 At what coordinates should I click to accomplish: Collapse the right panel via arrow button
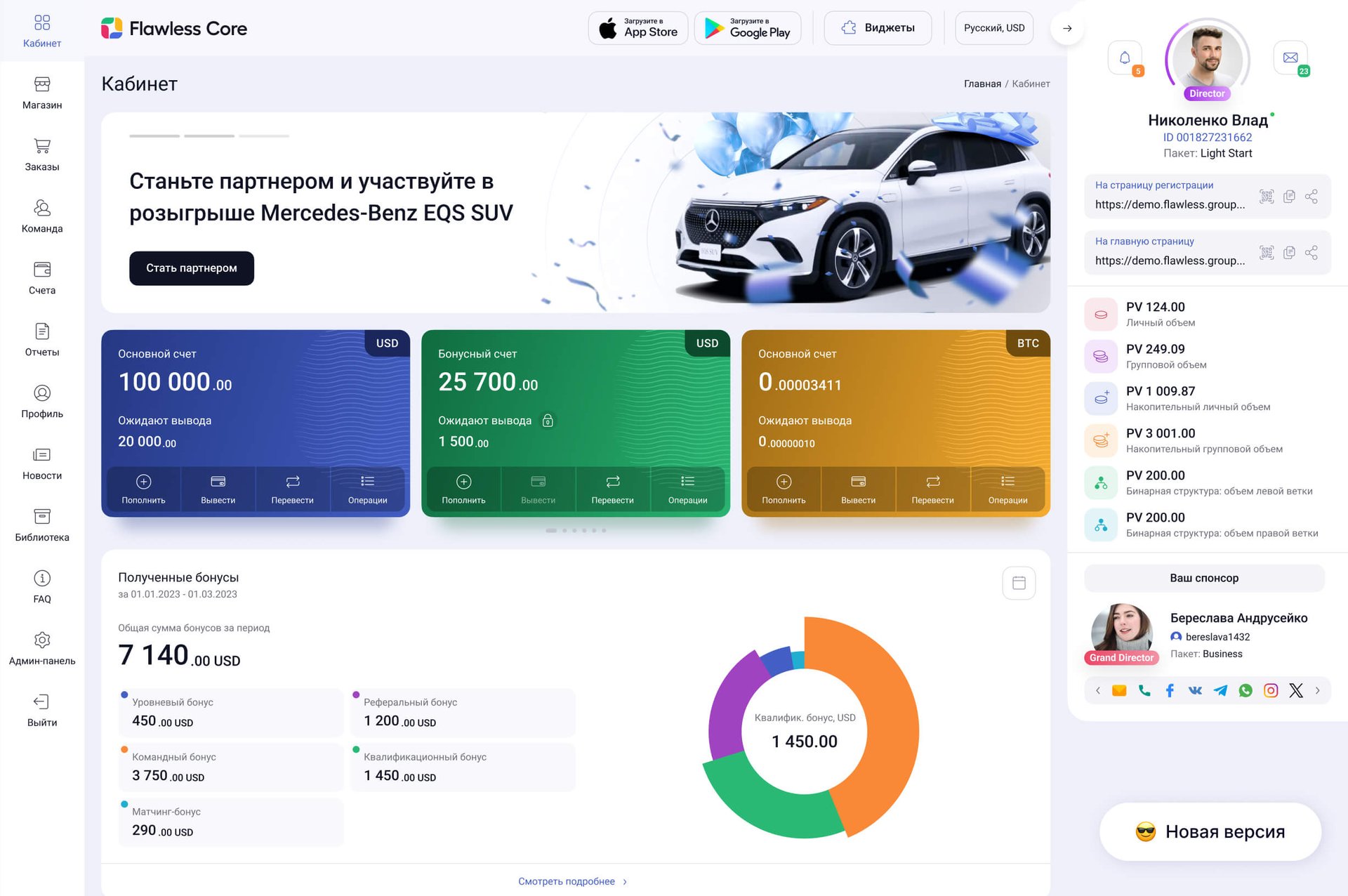[1066, 28]
